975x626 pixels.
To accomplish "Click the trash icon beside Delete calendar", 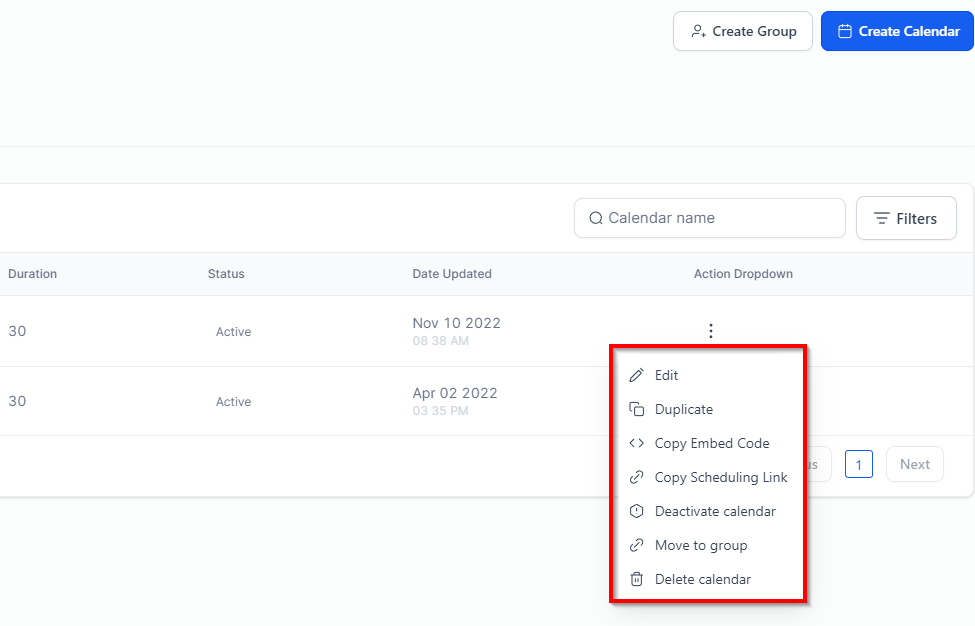I will [636, 579].
